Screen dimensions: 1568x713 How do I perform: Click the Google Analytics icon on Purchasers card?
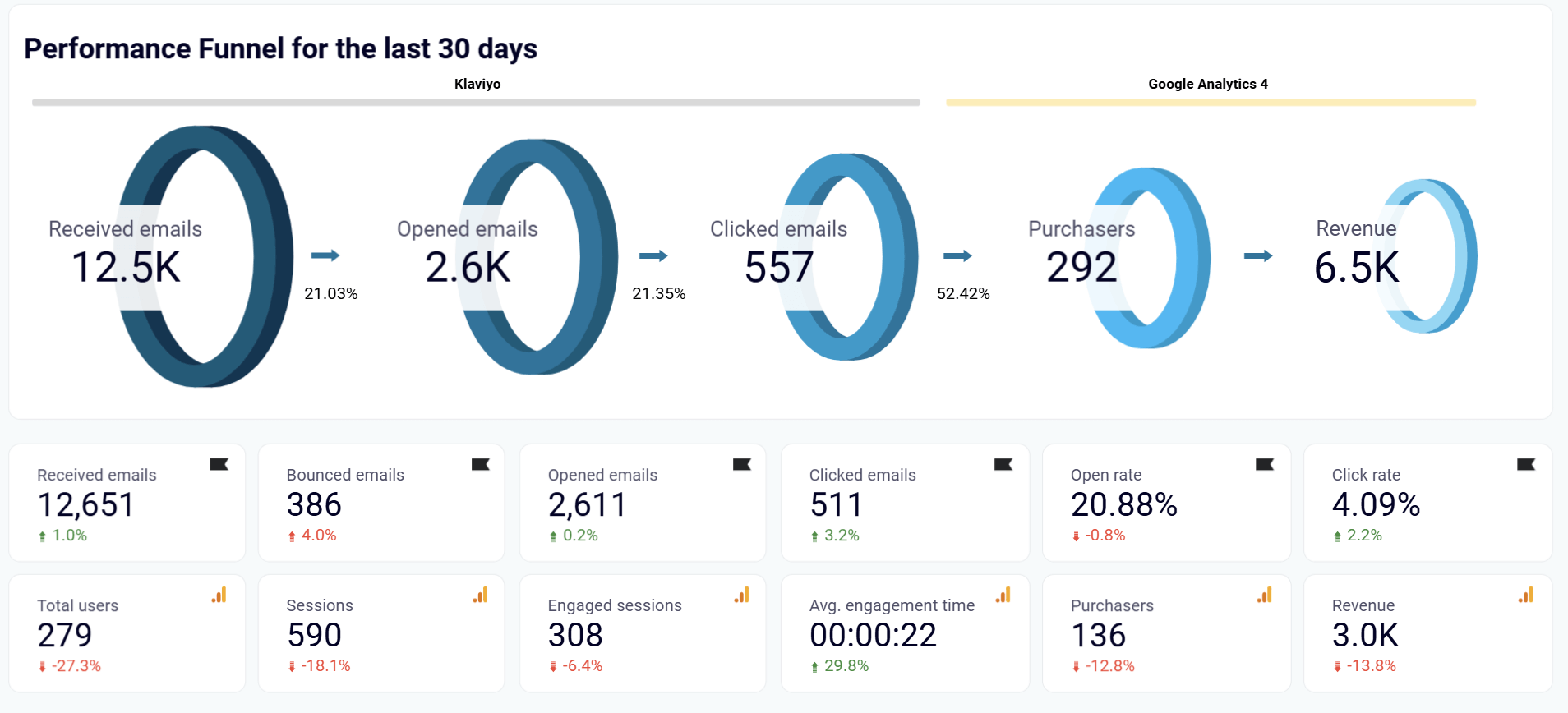point(1264,596)
